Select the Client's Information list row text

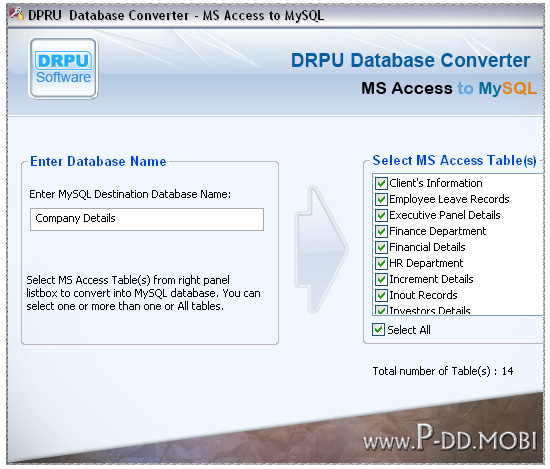pos(436,183)
